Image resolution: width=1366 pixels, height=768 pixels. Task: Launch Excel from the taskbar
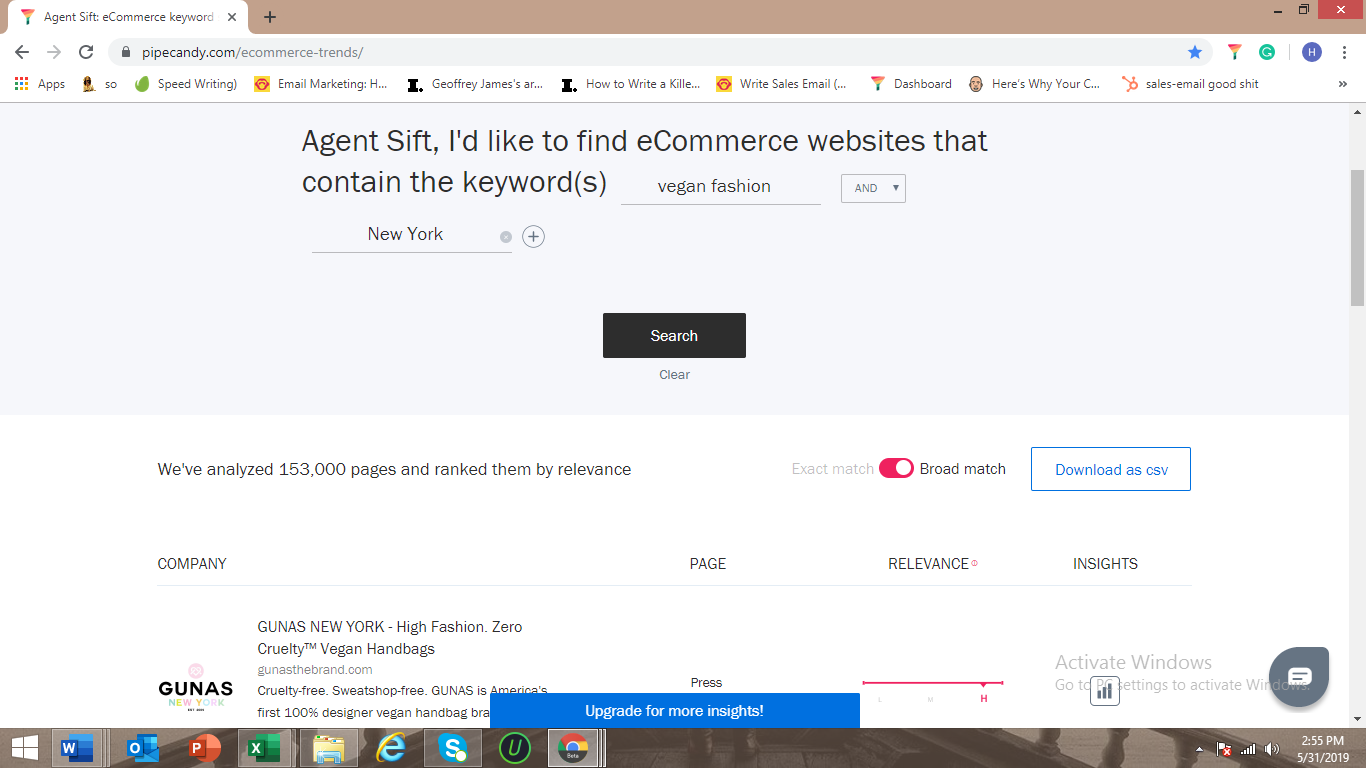coord(264,747)
